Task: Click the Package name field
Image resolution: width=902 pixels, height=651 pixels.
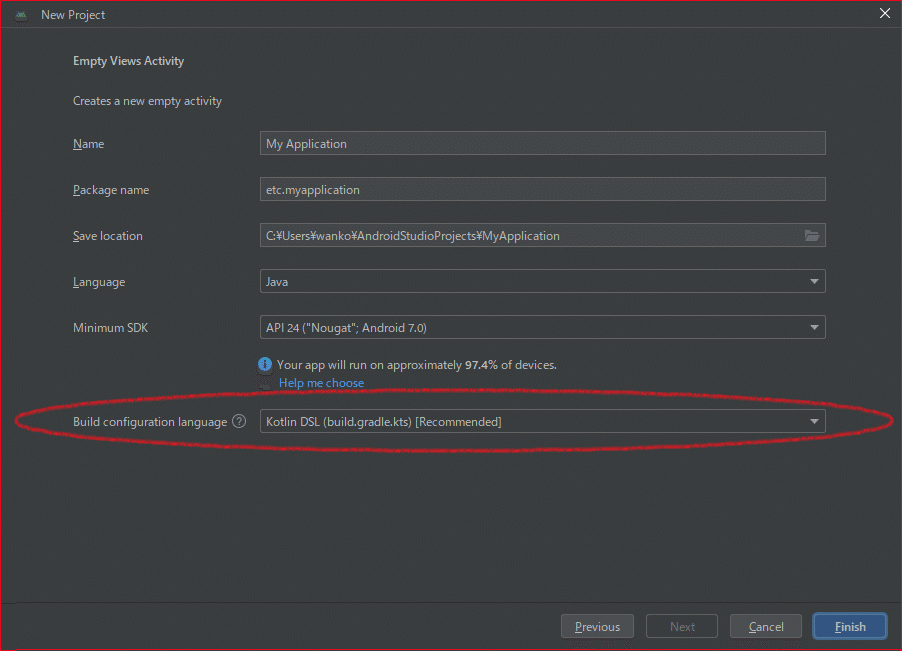Action: [x=542, y=189]
